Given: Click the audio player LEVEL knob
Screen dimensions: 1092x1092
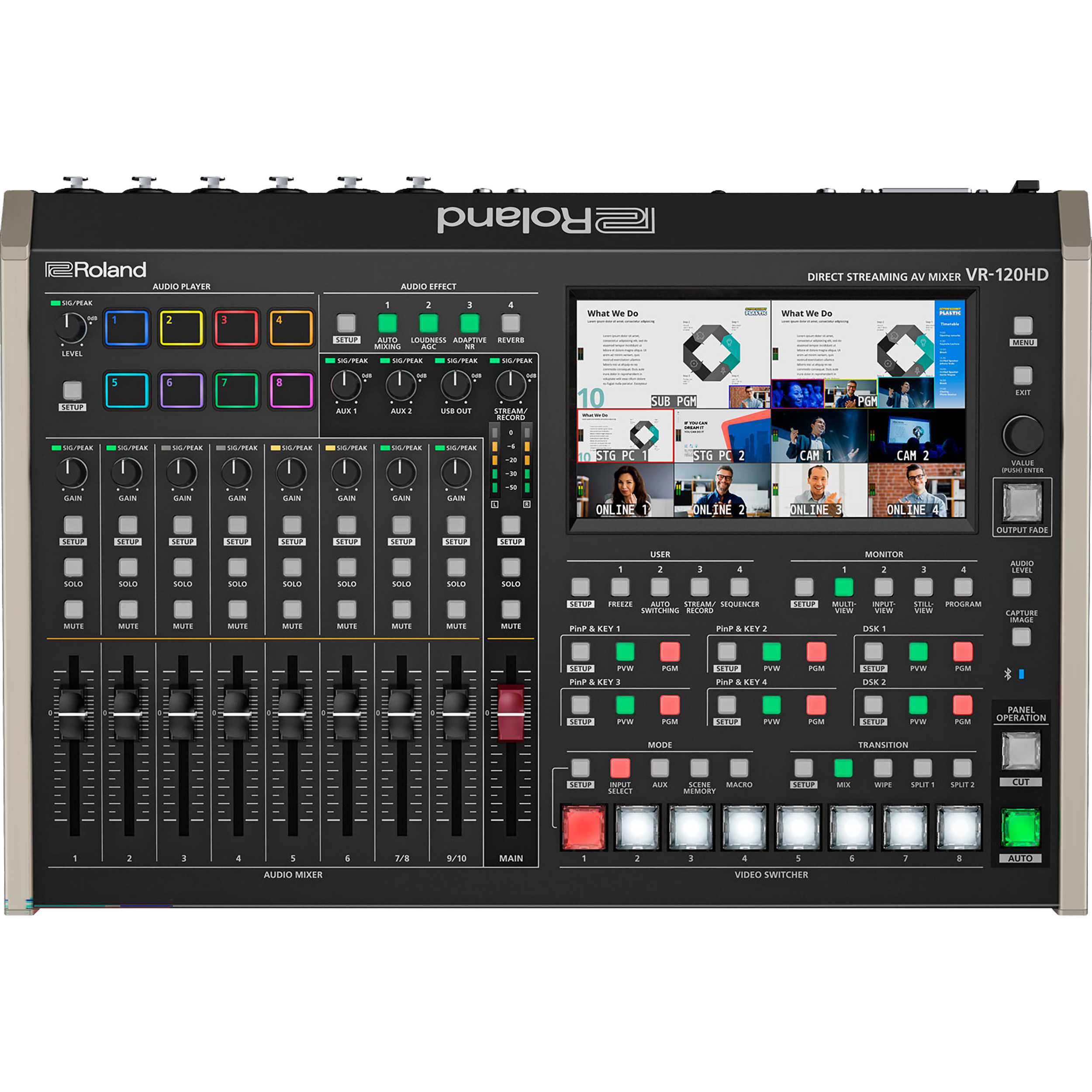Looking at the screenshot, I should (x=71, y=328).
